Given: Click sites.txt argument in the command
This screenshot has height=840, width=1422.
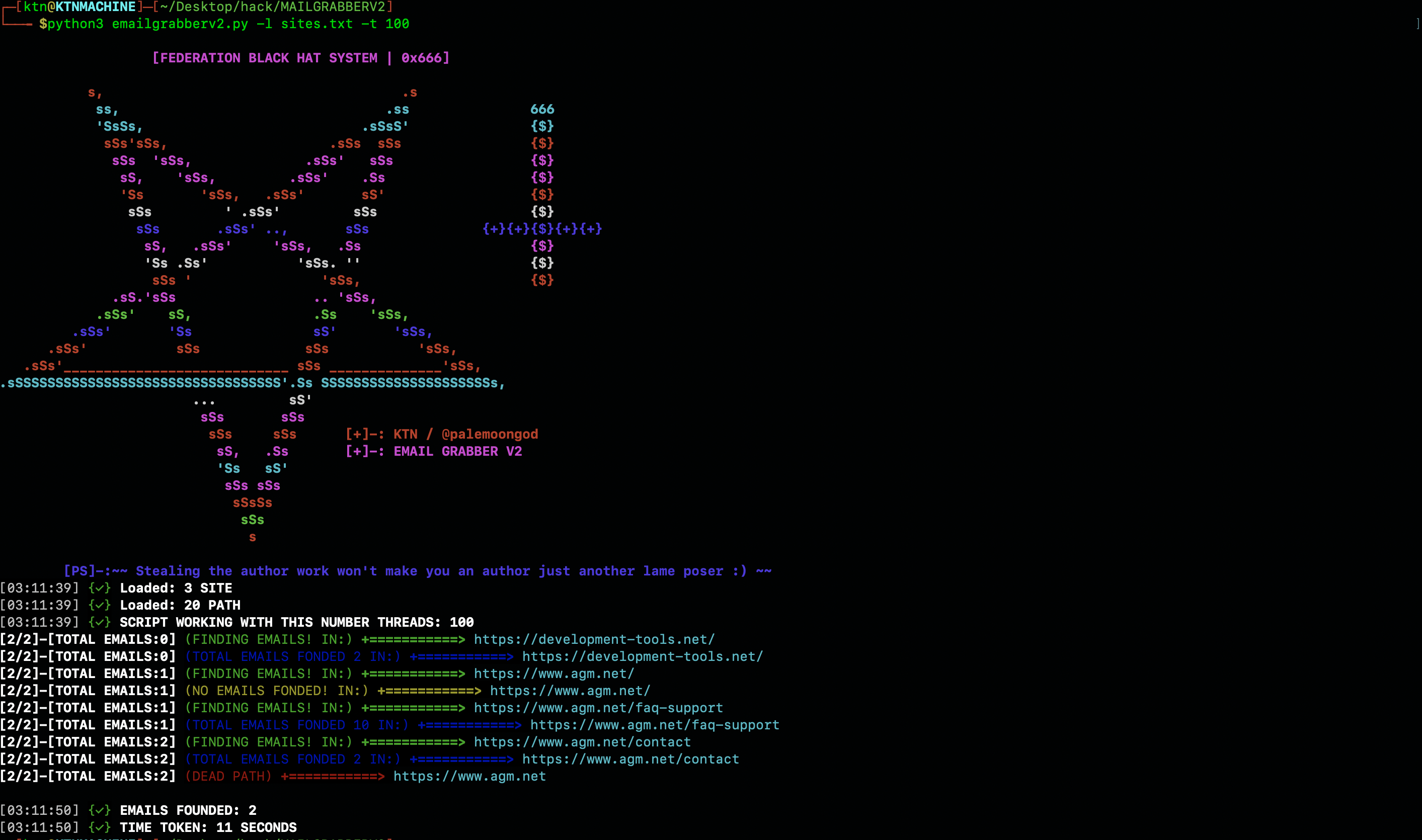Looking at the screenshot, I should coord(317,24).
